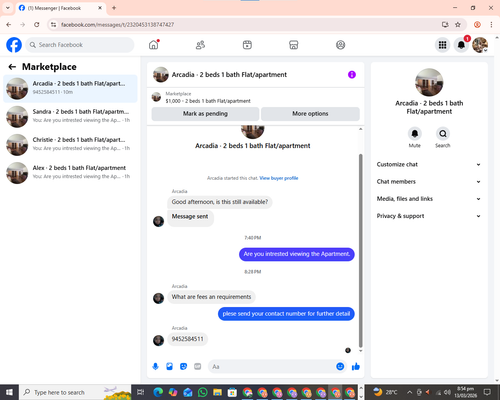The height and width of the screenshot is (400, 500).
Task: Open the View buyer profile link
Action: tap(279, 178)
